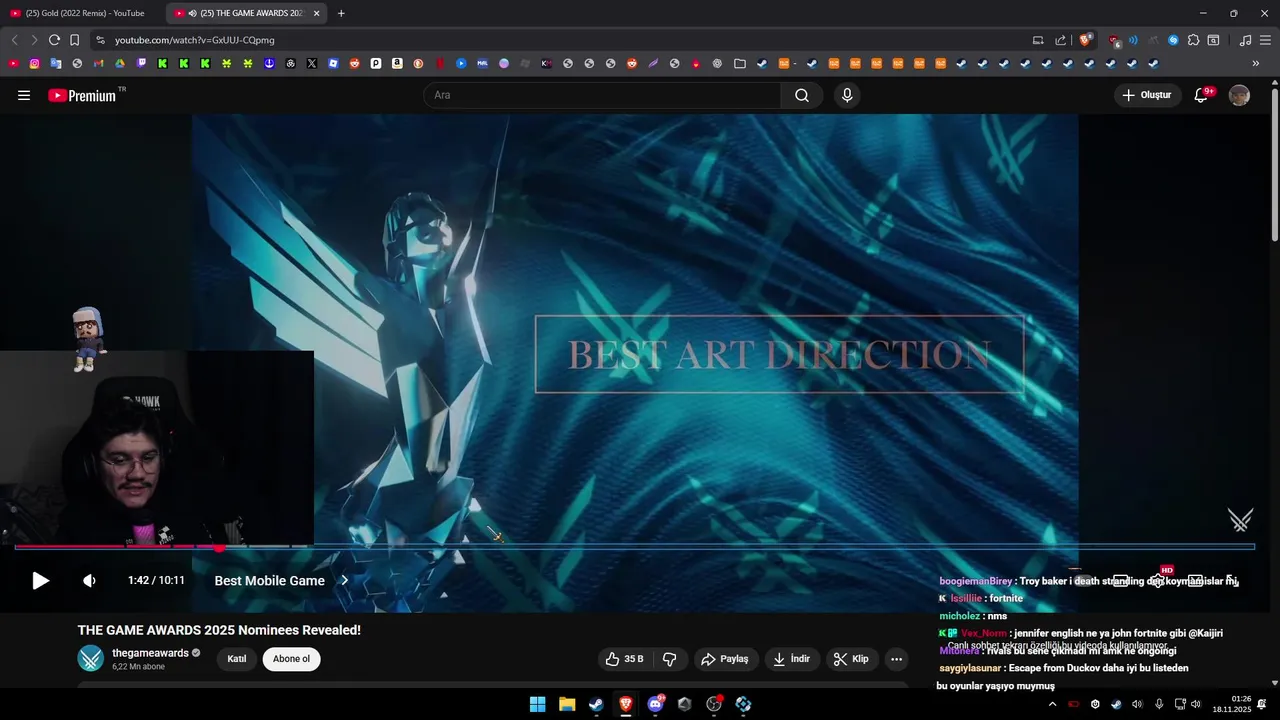Click chat username saygiylasunar

[970, 668]
